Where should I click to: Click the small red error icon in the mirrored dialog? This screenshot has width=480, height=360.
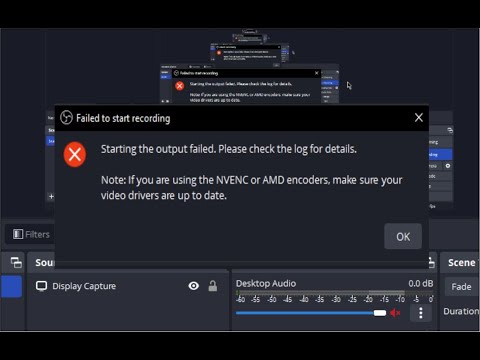coord(179,86)
